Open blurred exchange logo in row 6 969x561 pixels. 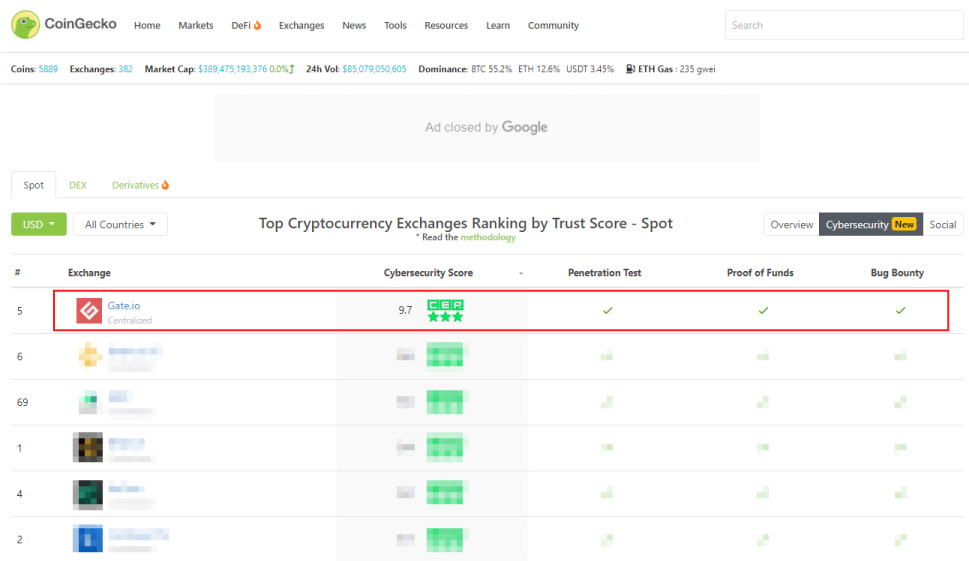pyautogui.click(x=89, y=355)
